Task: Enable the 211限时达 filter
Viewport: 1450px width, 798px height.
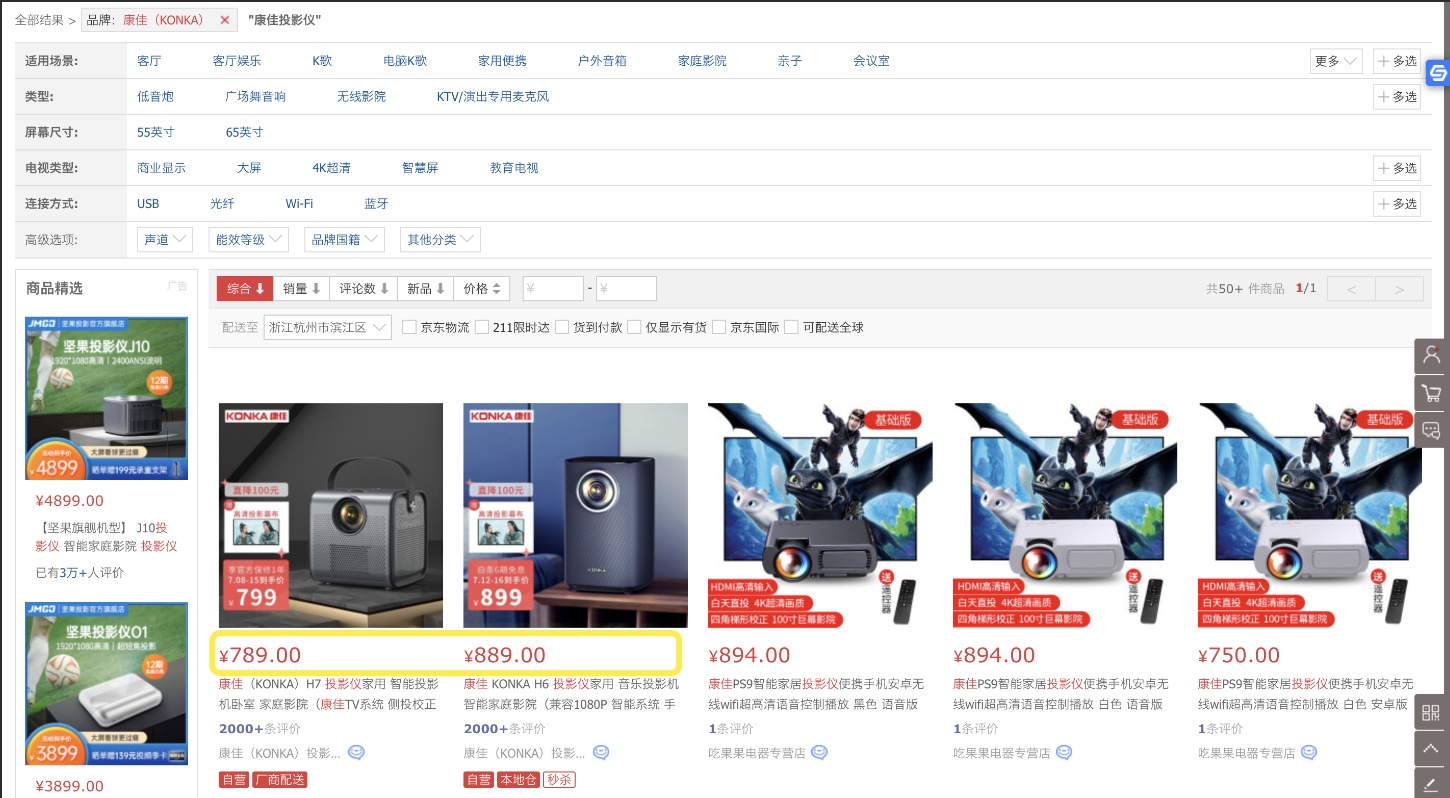Action: (x=481, y=326)
